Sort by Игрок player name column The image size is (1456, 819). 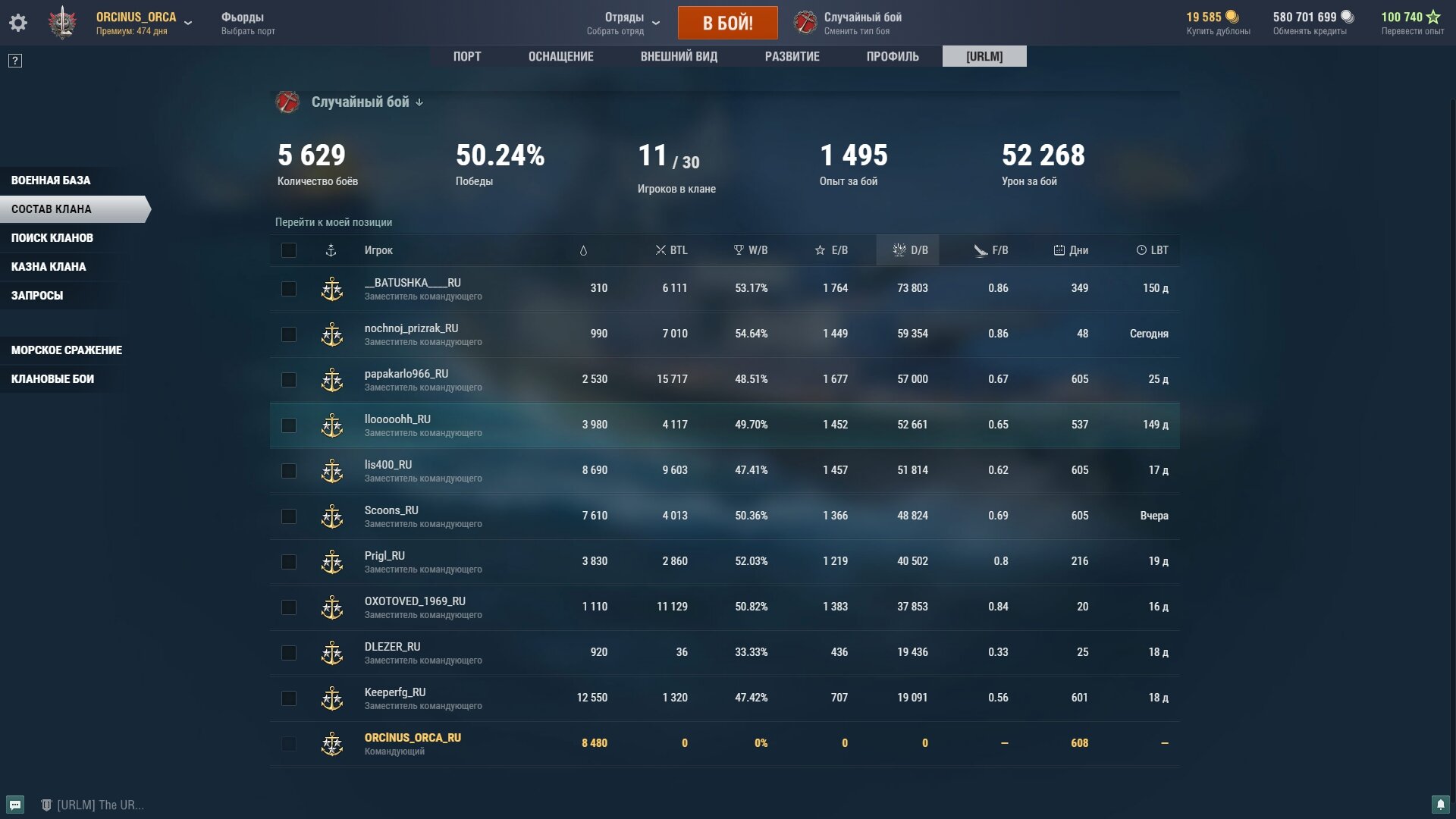pyautogui.click(x=378, y=250)
